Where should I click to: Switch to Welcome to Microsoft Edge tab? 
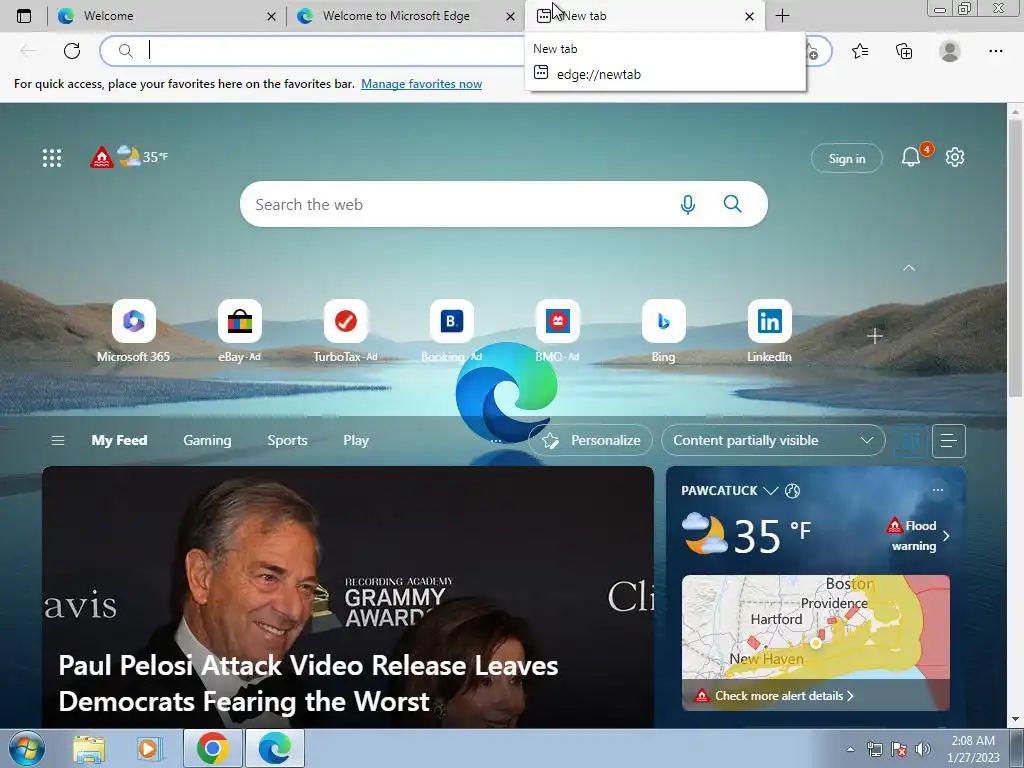pos(405,16)
